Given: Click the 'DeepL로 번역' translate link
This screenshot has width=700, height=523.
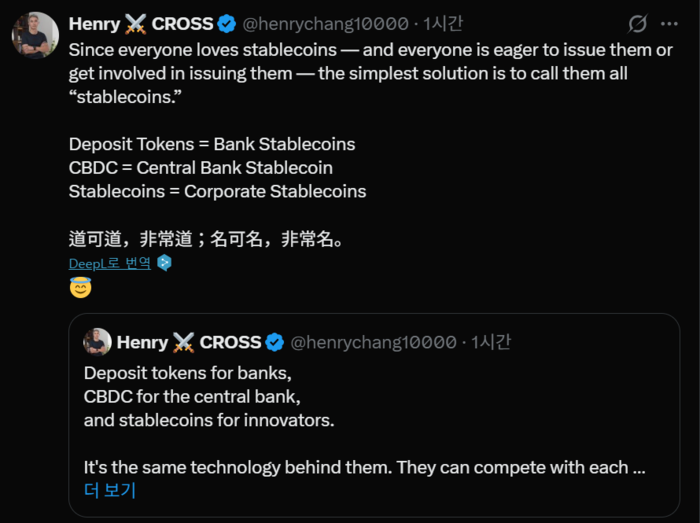Looking at the screenshot, I should [x=110, y=263].
